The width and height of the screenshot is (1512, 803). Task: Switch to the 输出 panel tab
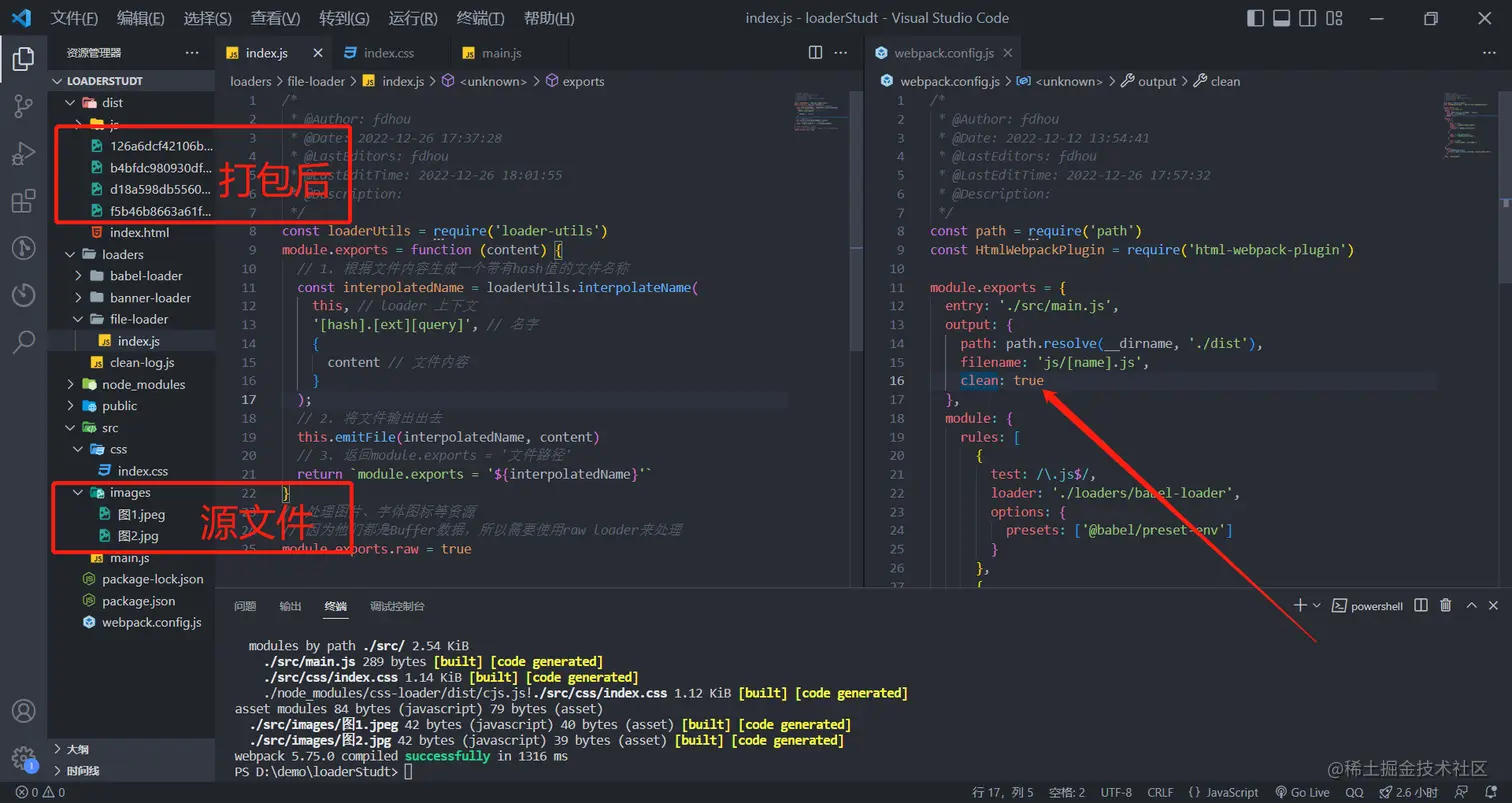coord(290,606)
